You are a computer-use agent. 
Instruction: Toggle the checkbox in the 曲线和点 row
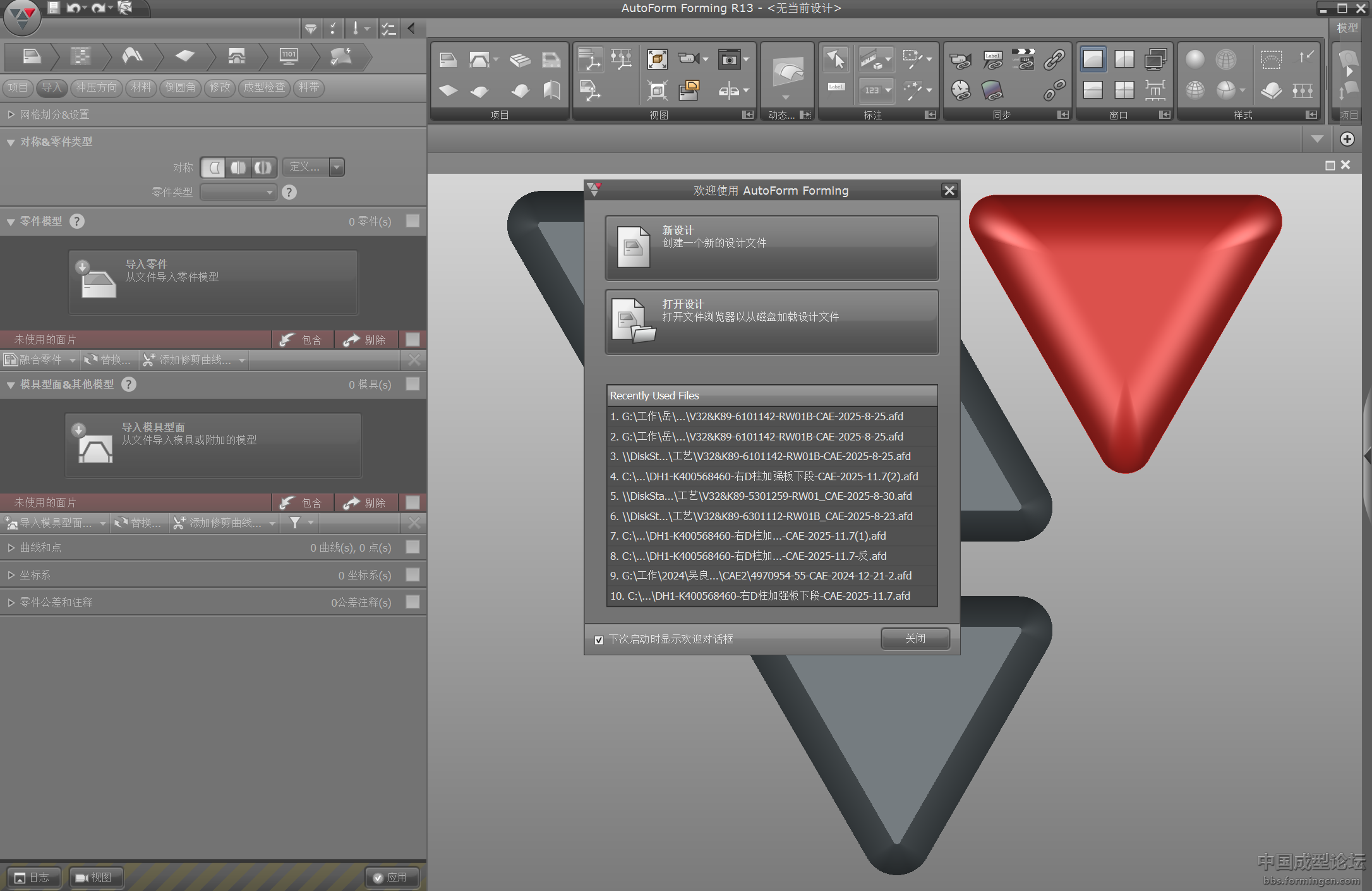point(412,547)
